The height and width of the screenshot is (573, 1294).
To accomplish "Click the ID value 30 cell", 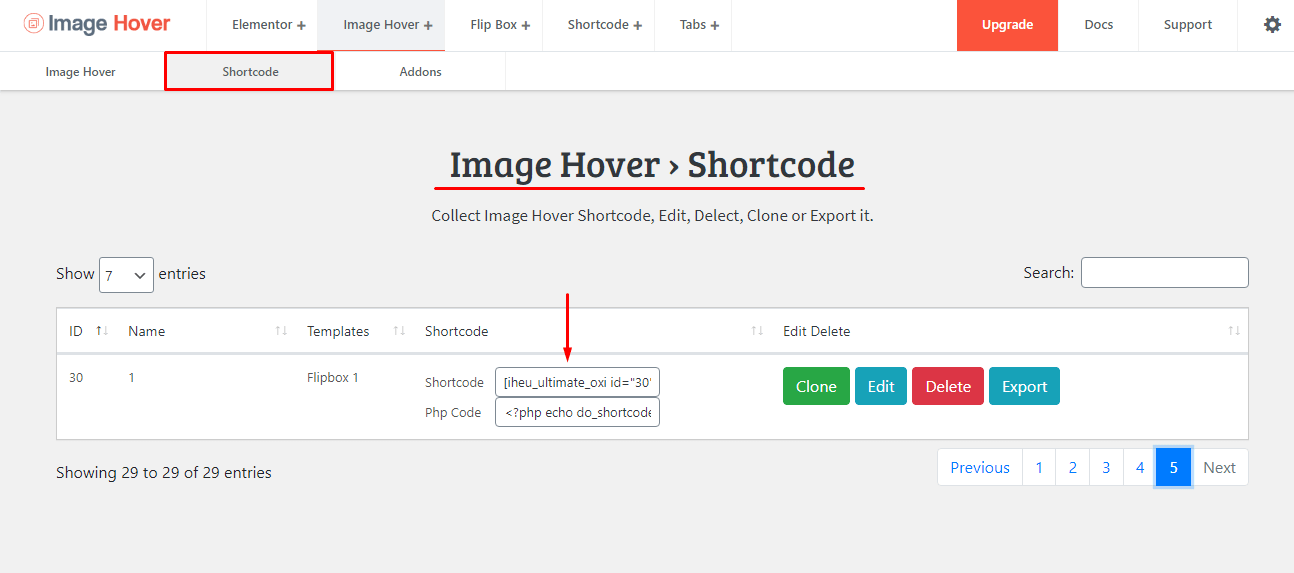I will coord(76,378).
